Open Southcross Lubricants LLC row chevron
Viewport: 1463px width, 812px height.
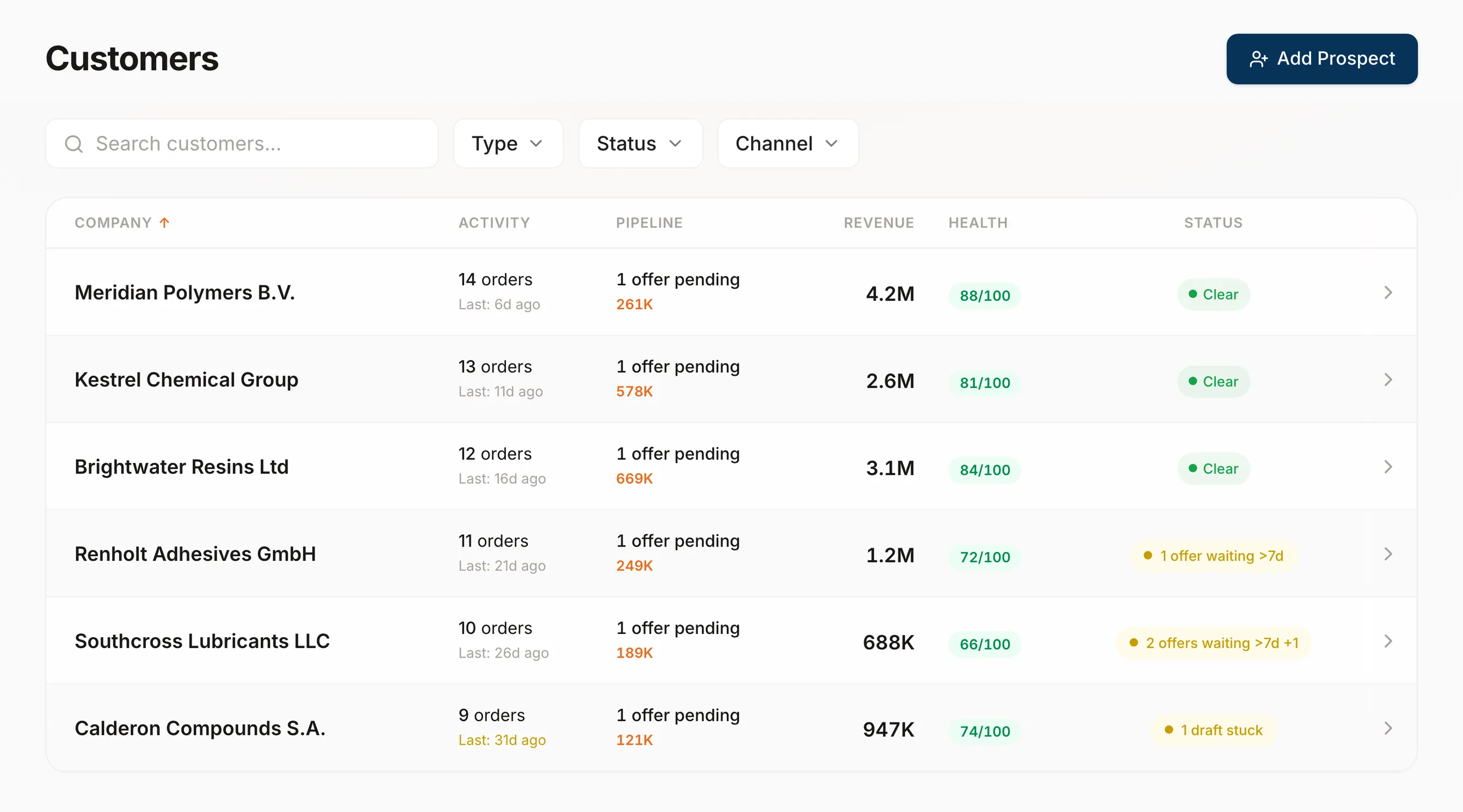coord(1388,641)
